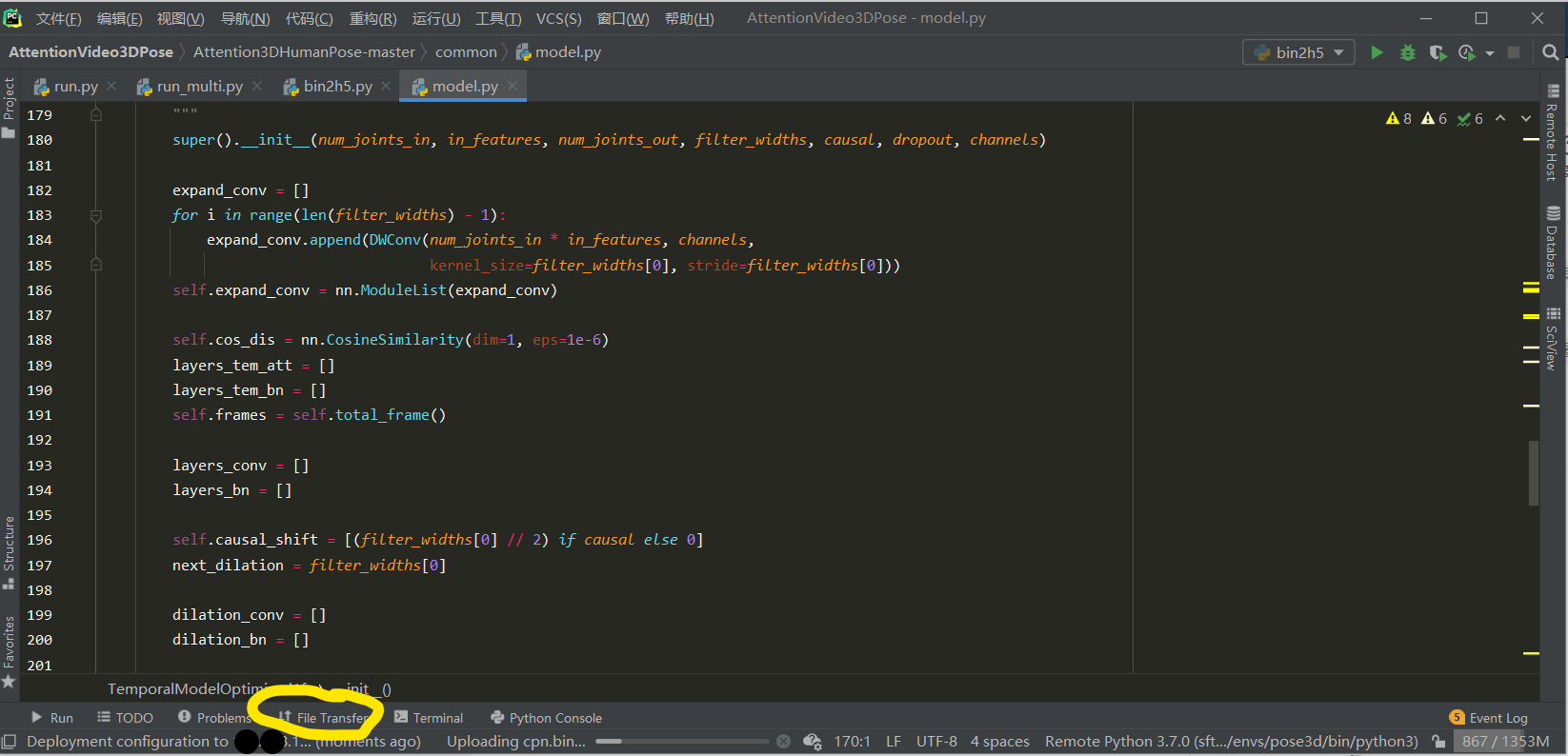Open the Event Log

tap(1488, 718)
